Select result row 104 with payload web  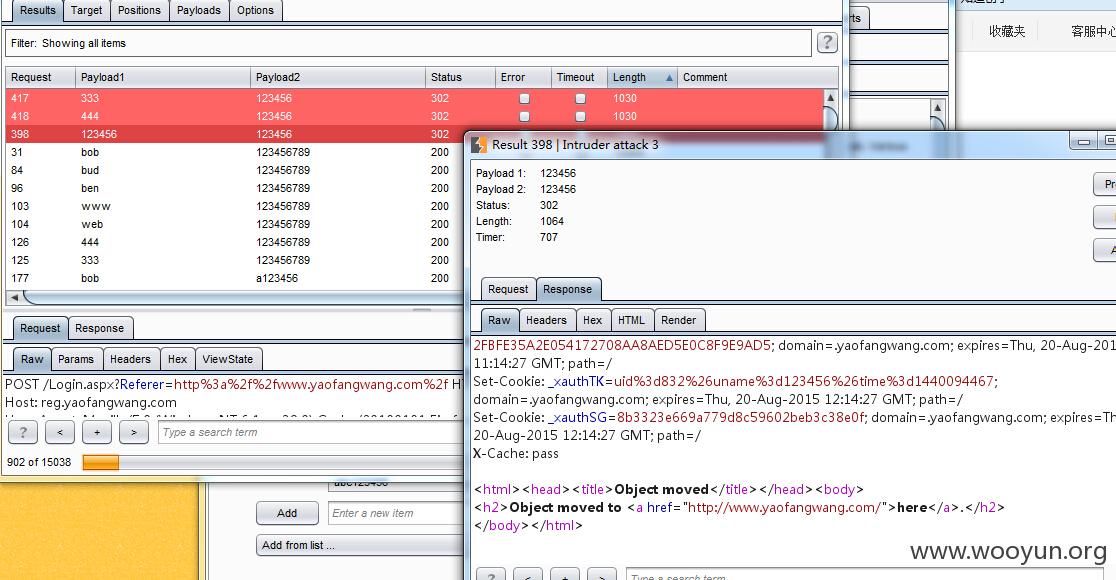235,224
